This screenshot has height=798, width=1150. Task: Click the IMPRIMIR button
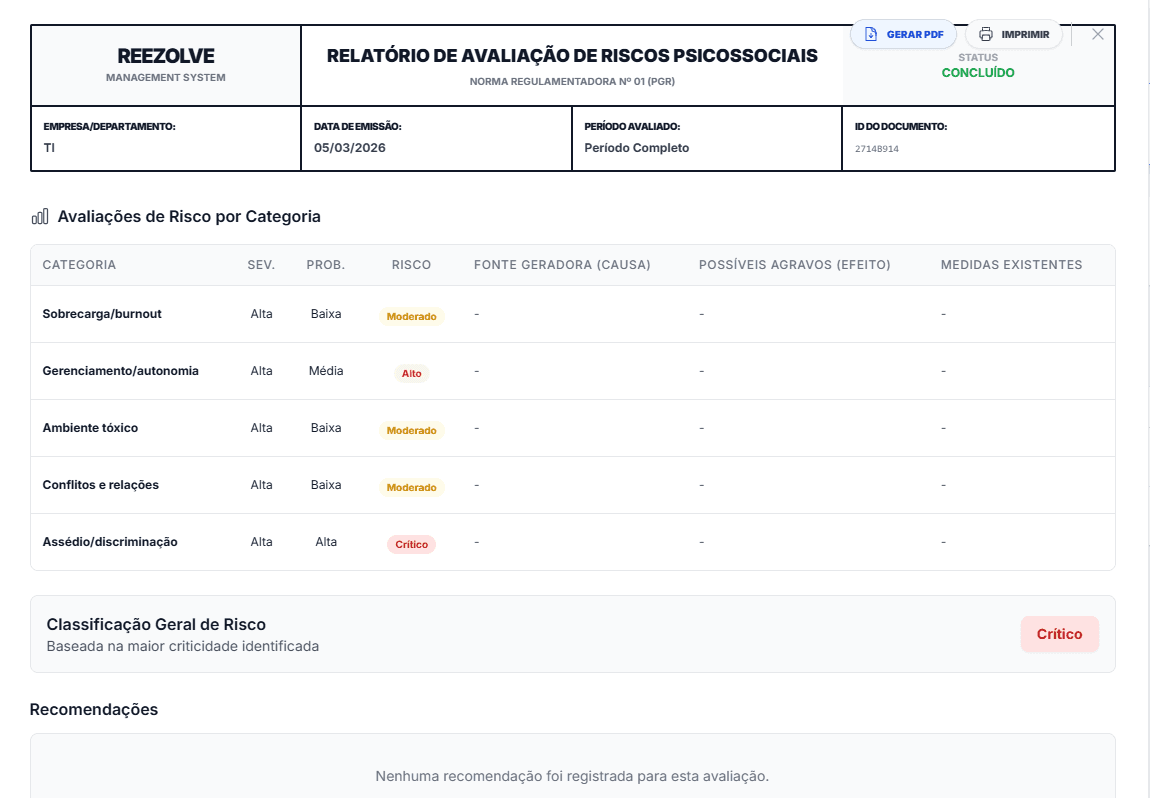(x=1014, y=33)
